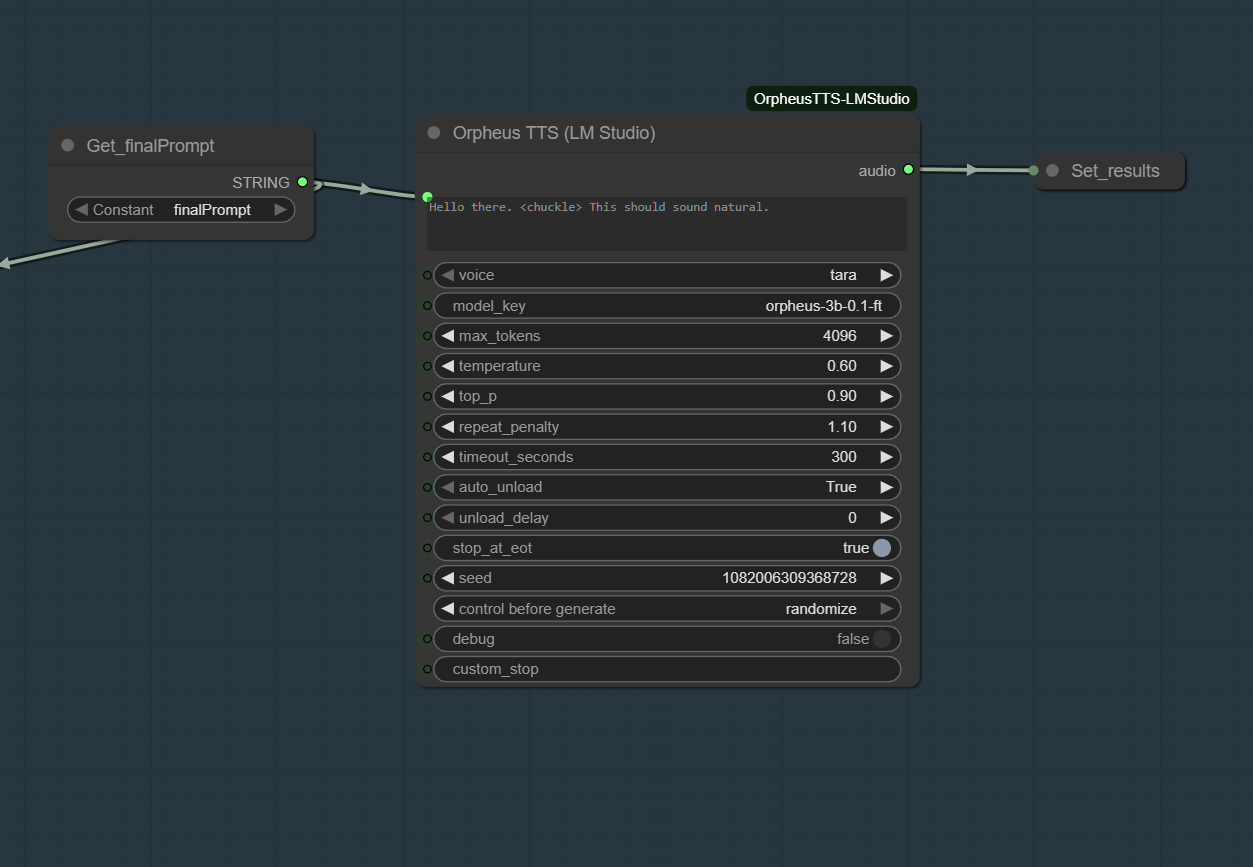Screen dimensions: 1253x867
Task: Click the auto_unload widget input socket
Action: pyautogui.click(x=427, y=487)
